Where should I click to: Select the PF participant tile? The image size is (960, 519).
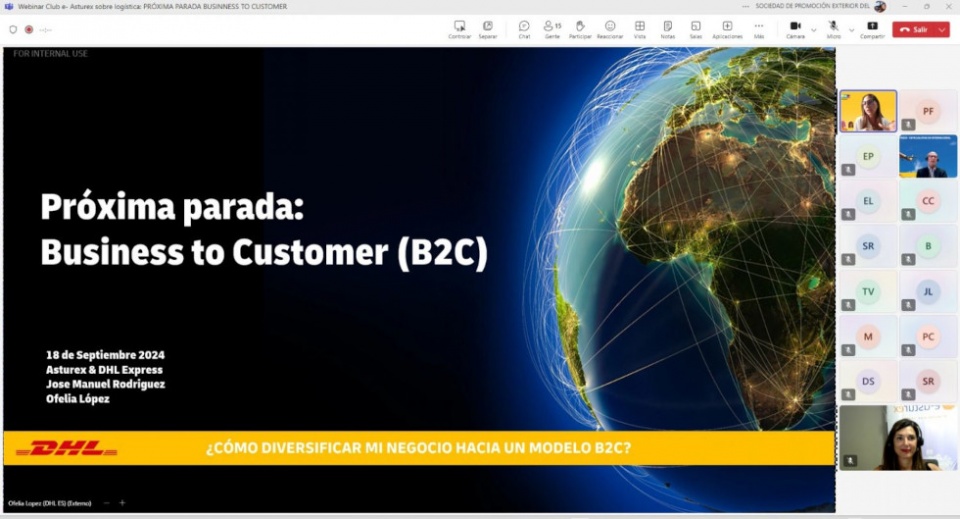pyautogui.click(x=928, y=111)
